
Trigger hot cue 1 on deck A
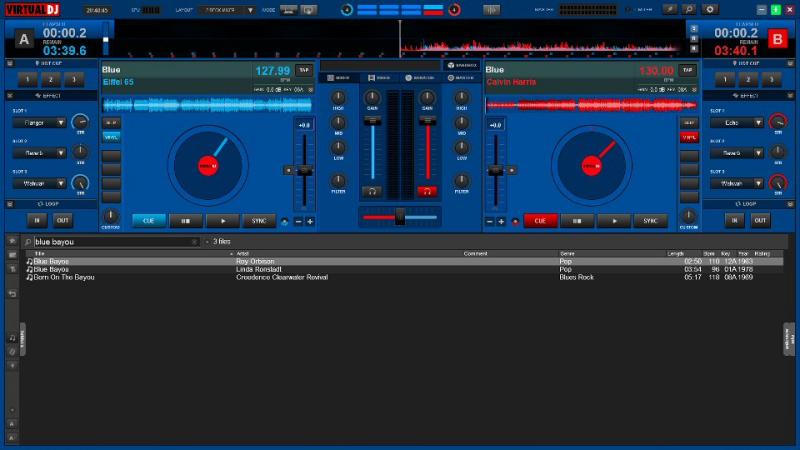pyautogui.click(x=28, y=80)
